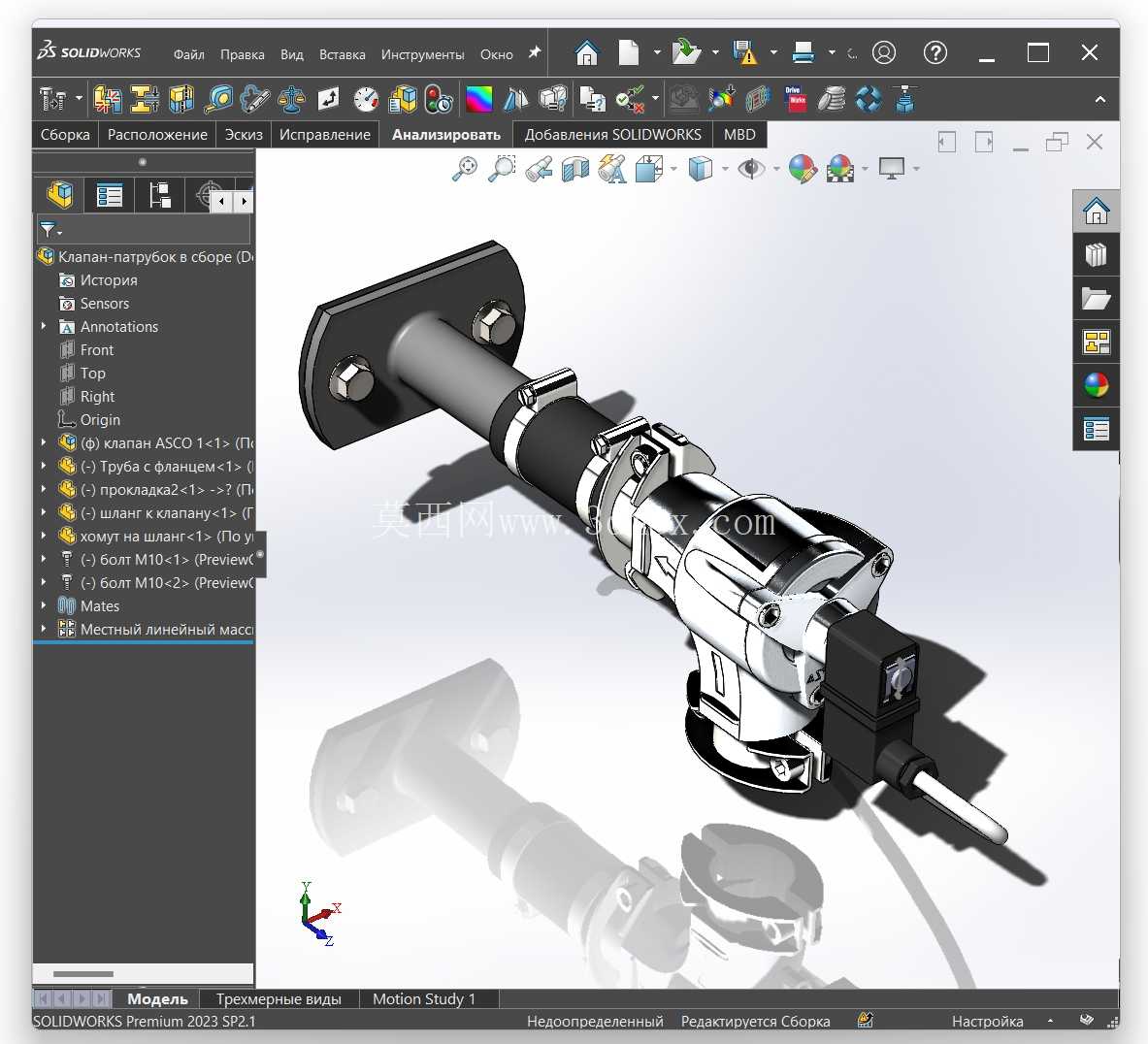This screenshot has width=1148, height=1044.
Task: Open the Инструменты menu
Action: (x=422, y=55)
